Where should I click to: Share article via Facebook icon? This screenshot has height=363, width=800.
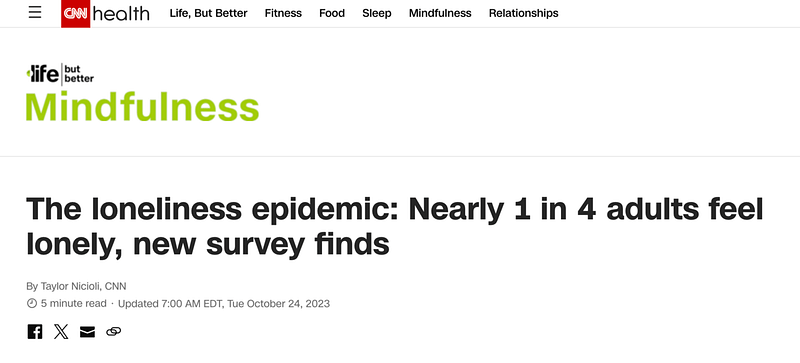(35, 332)
